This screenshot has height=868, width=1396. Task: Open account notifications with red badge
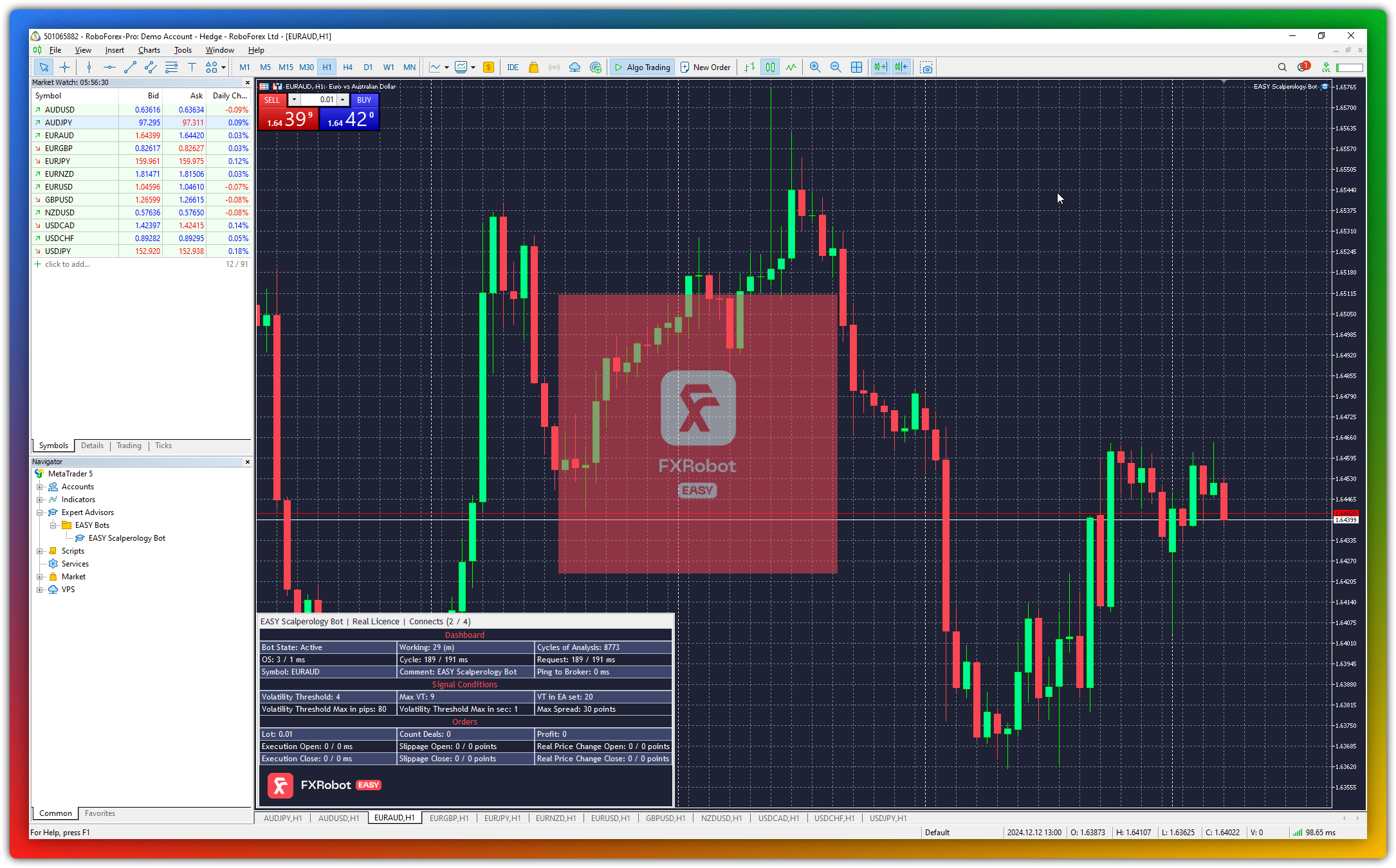point(1303,67)
